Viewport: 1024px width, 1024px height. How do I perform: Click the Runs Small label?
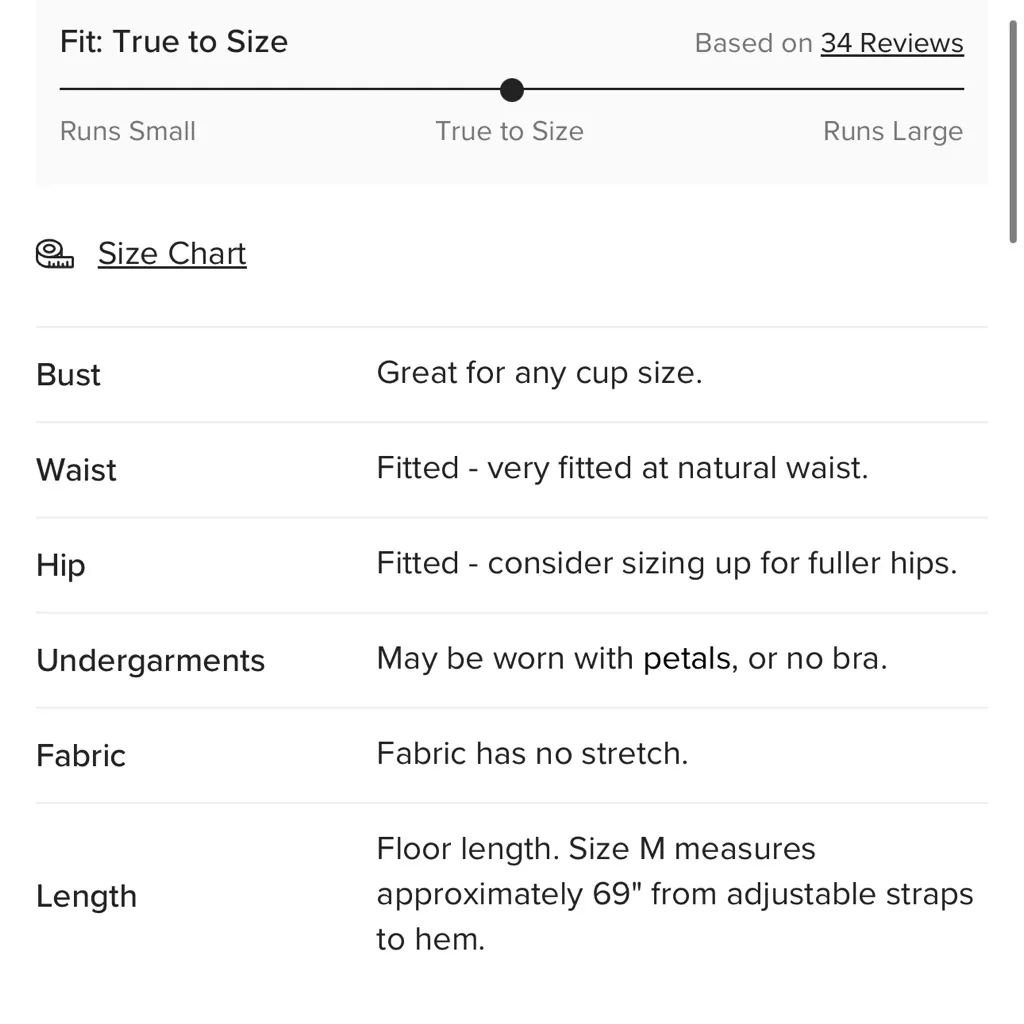pos(128,131)
